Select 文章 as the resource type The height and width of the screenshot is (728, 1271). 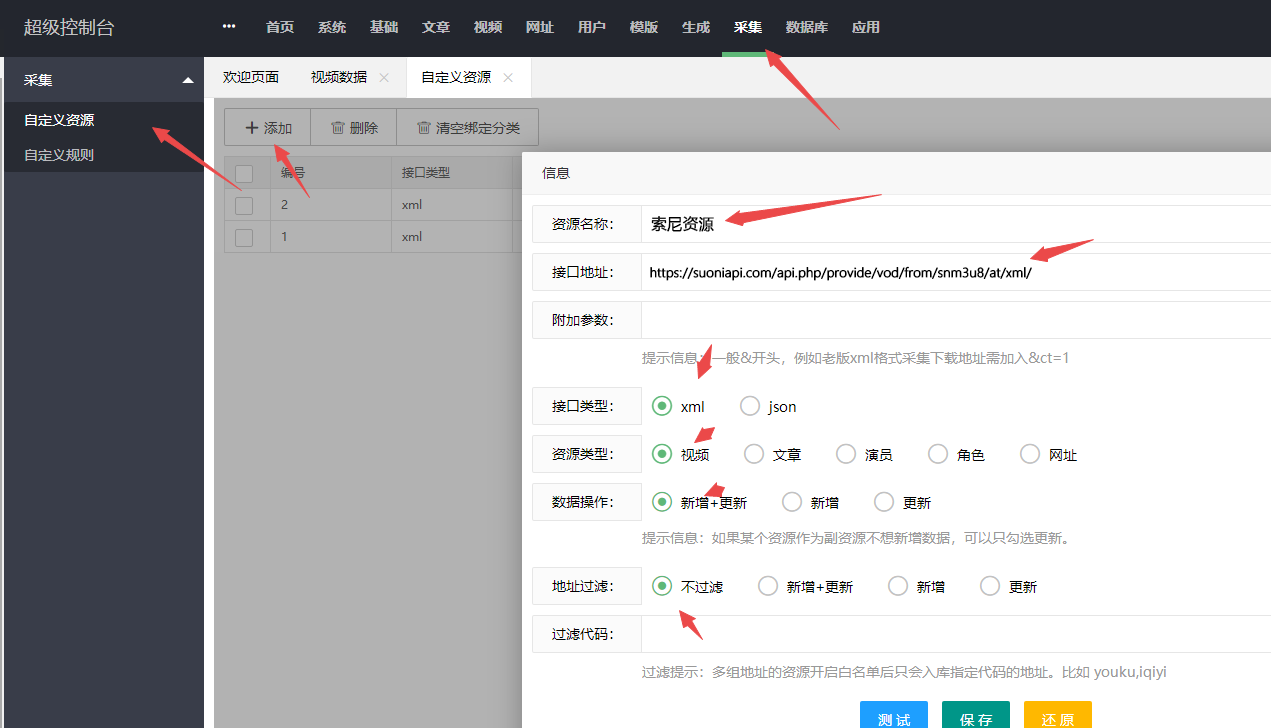click(753, 453)
